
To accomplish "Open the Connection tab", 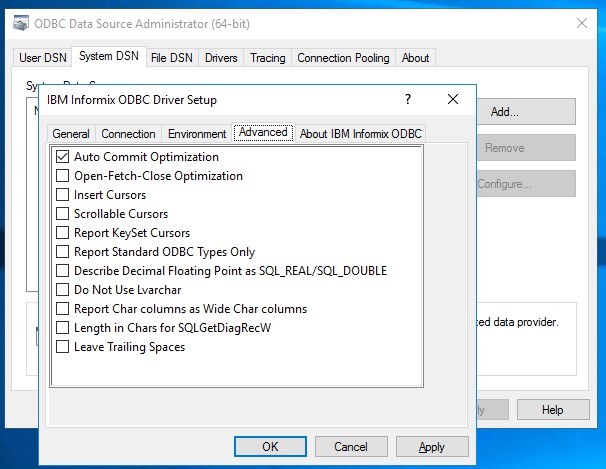I will click(x=129, y=134).
